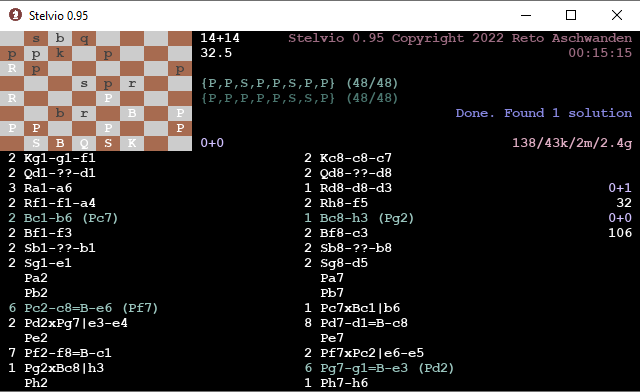Image resolution: width=640 pixels, height=392 pixels.
Task: Click the elapsed time 00:15:15
Action: pos(600,53)
